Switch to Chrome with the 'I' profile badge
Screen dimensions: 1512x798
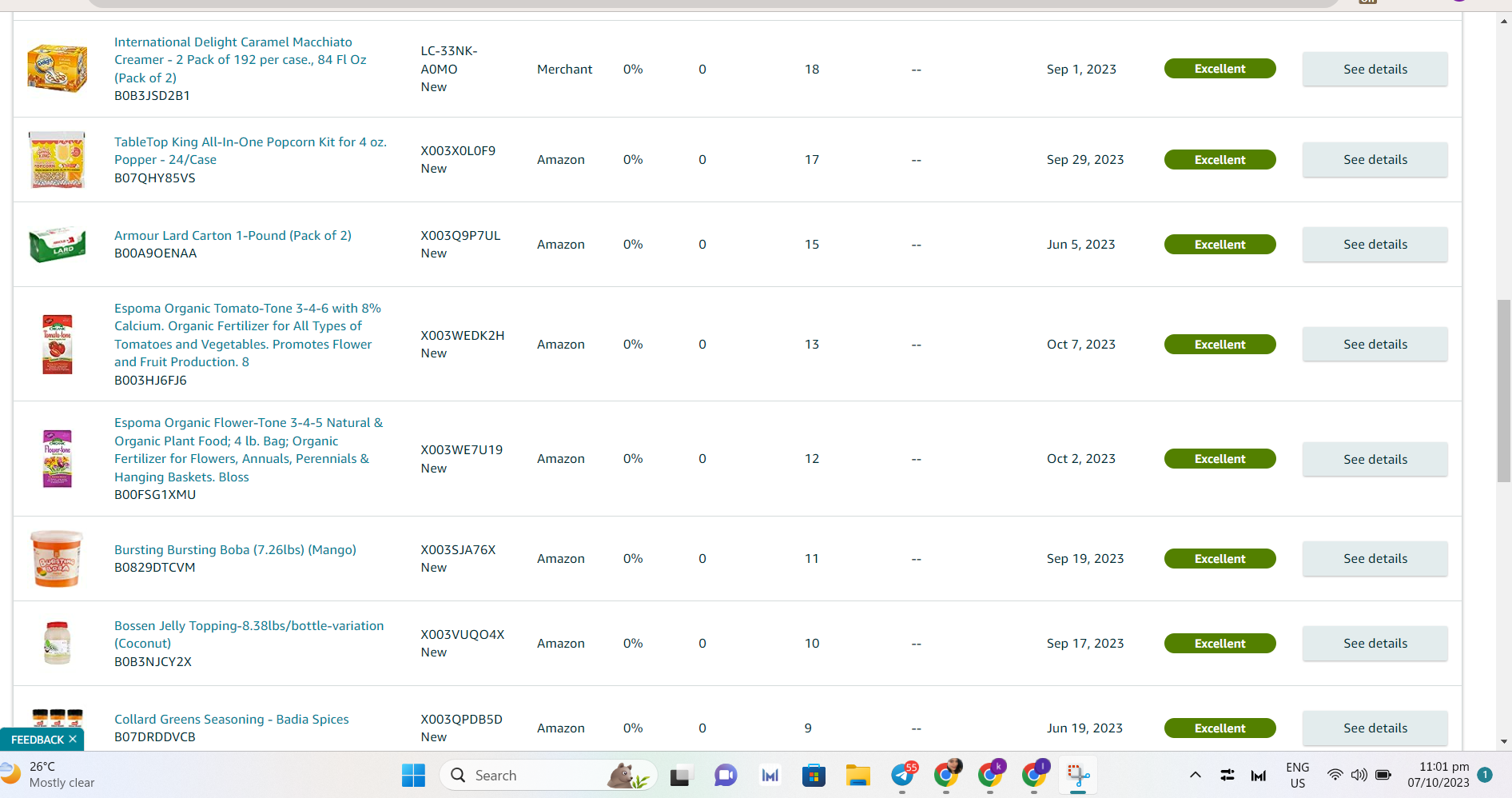coord(1035,775)
